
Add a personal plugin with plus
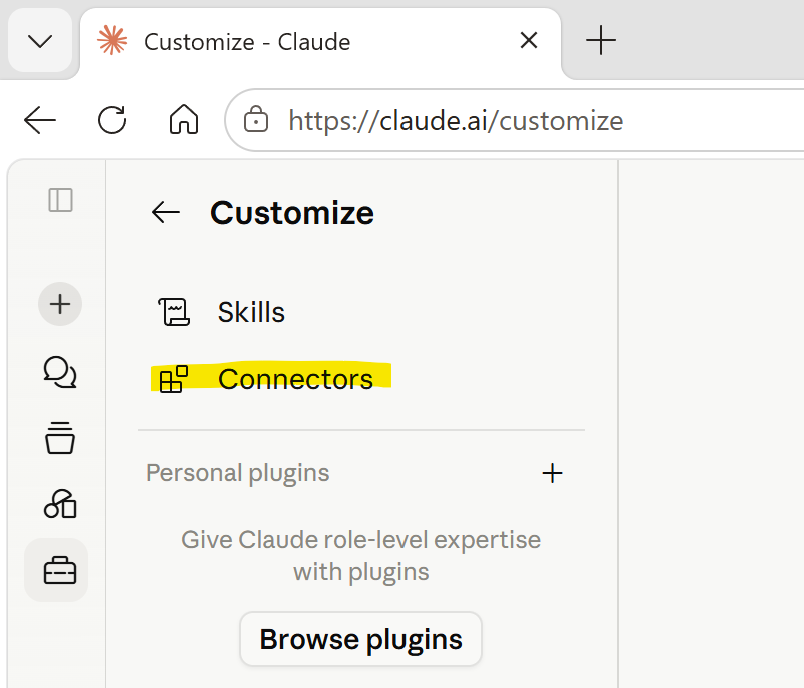click(x=552, y=473)
